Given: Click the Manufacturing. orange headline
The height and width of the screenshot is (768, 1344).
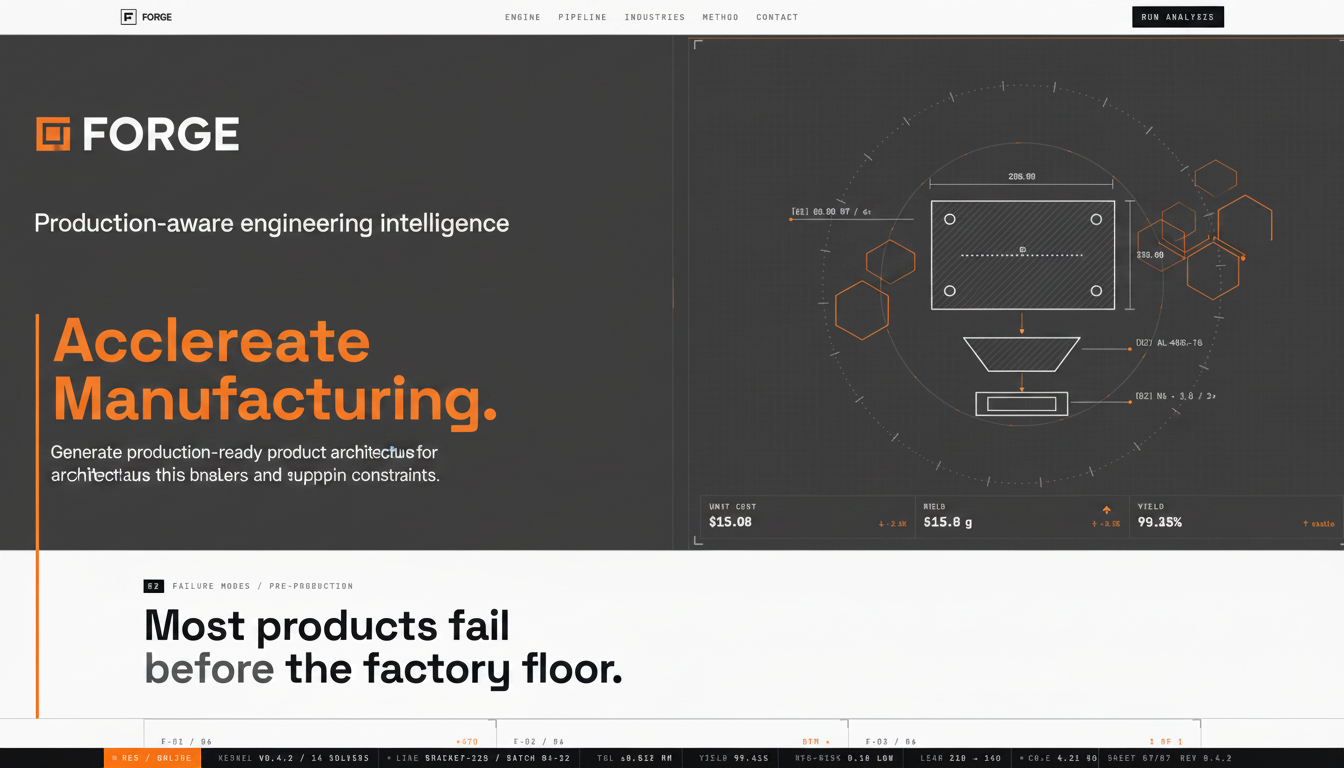Looking at the screenshot, I should [275, 398].
